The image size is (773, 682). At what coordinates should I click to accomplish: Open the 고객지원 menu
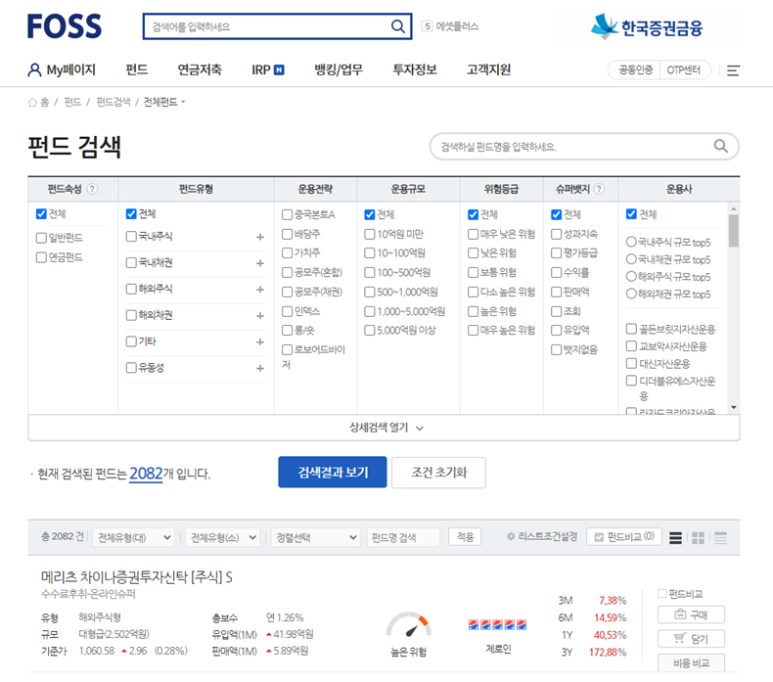(489, 70)
